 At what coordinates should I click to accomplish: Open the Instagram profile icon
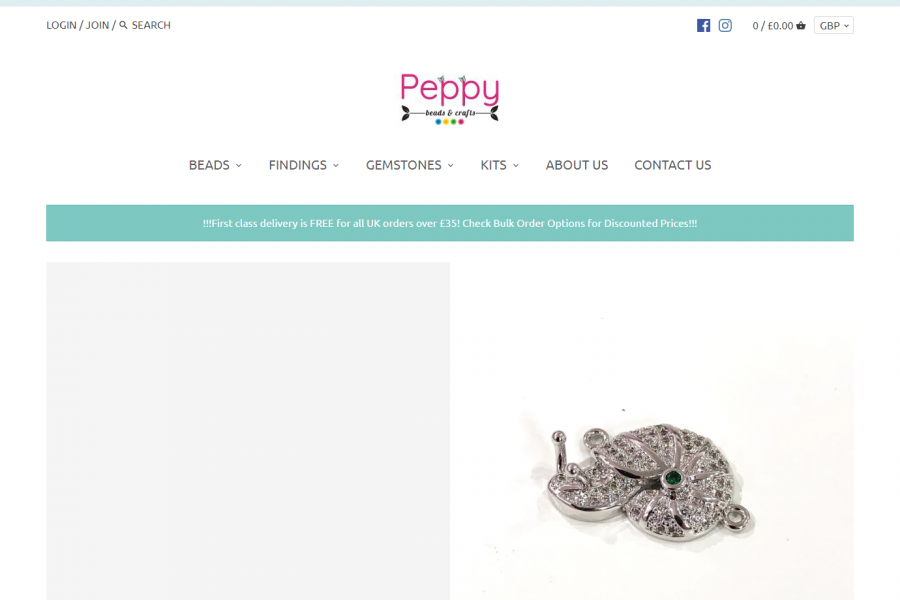[x=725, y=25]
